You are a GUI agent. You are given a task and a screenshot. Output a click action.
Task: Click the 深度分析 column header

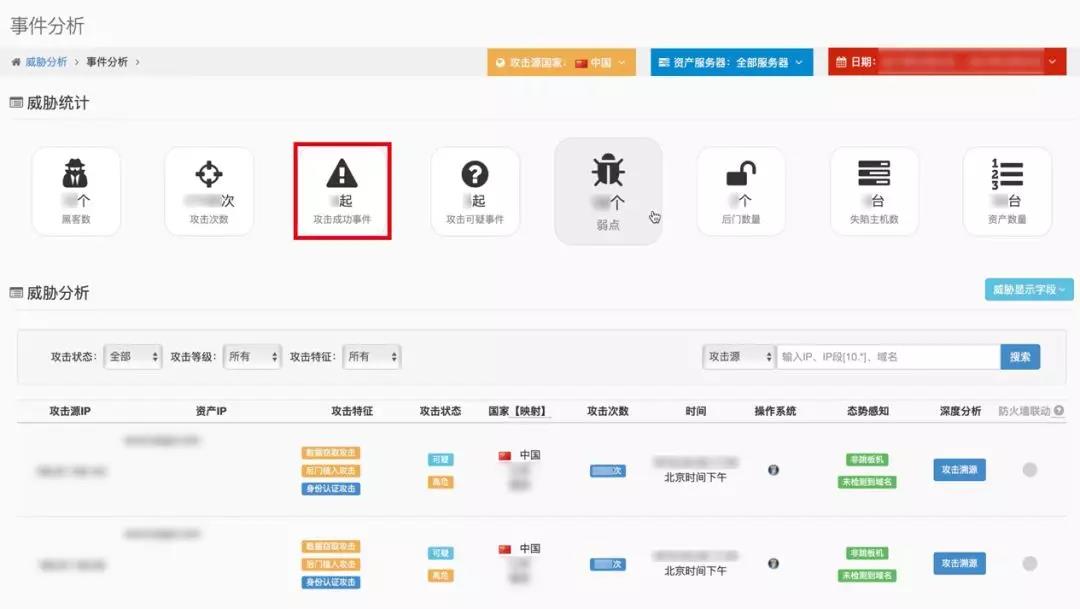(960, 411)
